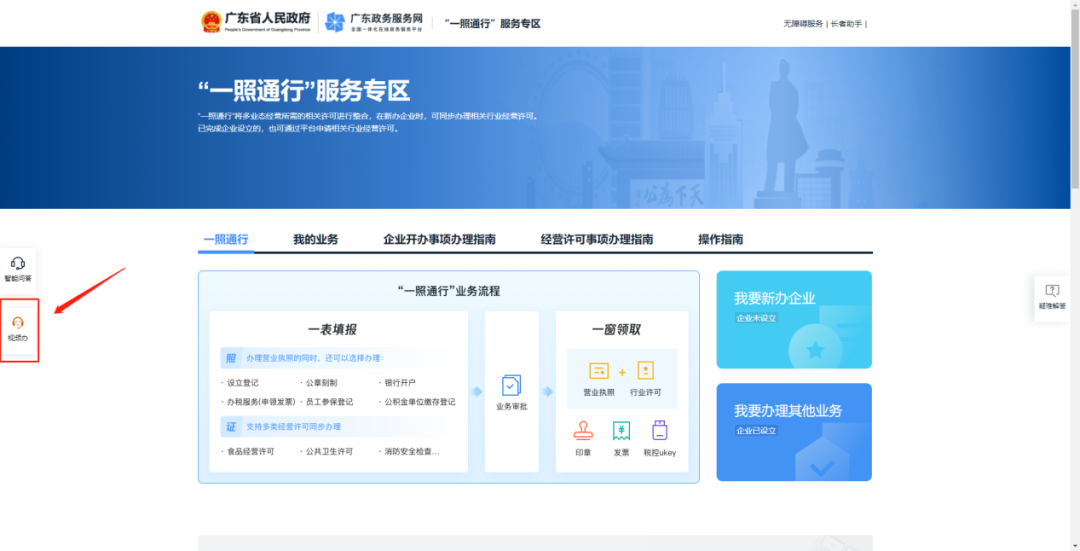Click the 我要办理其他业务 card
1080x551 pixels.
click(x=794, y=432)
